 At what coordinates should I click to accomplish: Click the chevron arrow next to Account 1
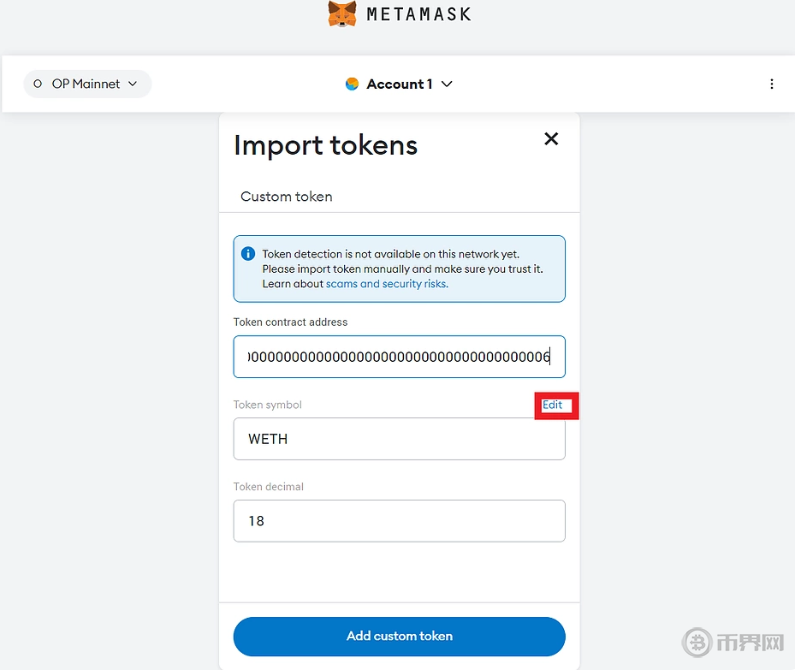click(447, 84)
